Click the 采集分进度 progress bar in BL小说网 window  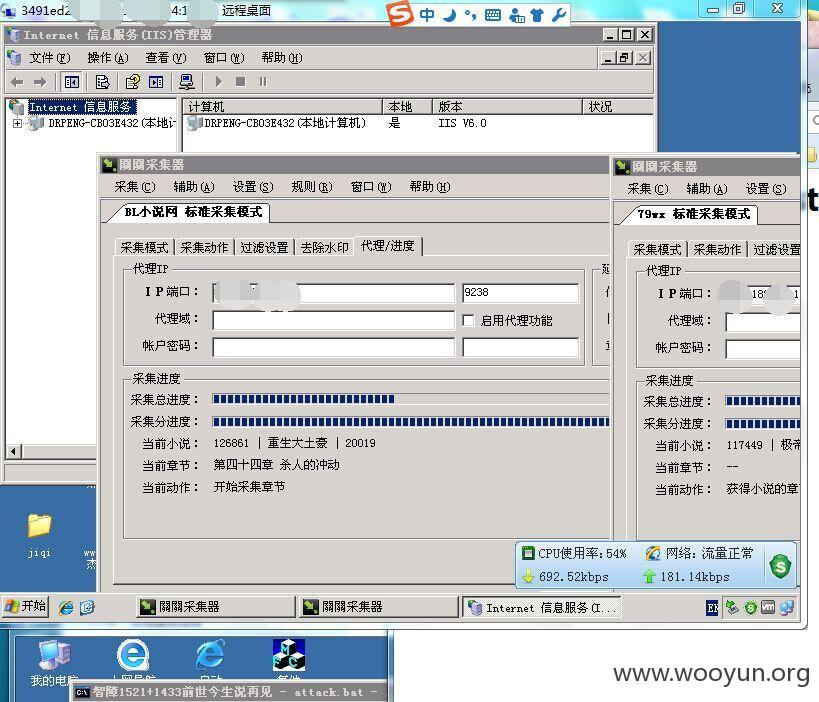coord(411,422)
